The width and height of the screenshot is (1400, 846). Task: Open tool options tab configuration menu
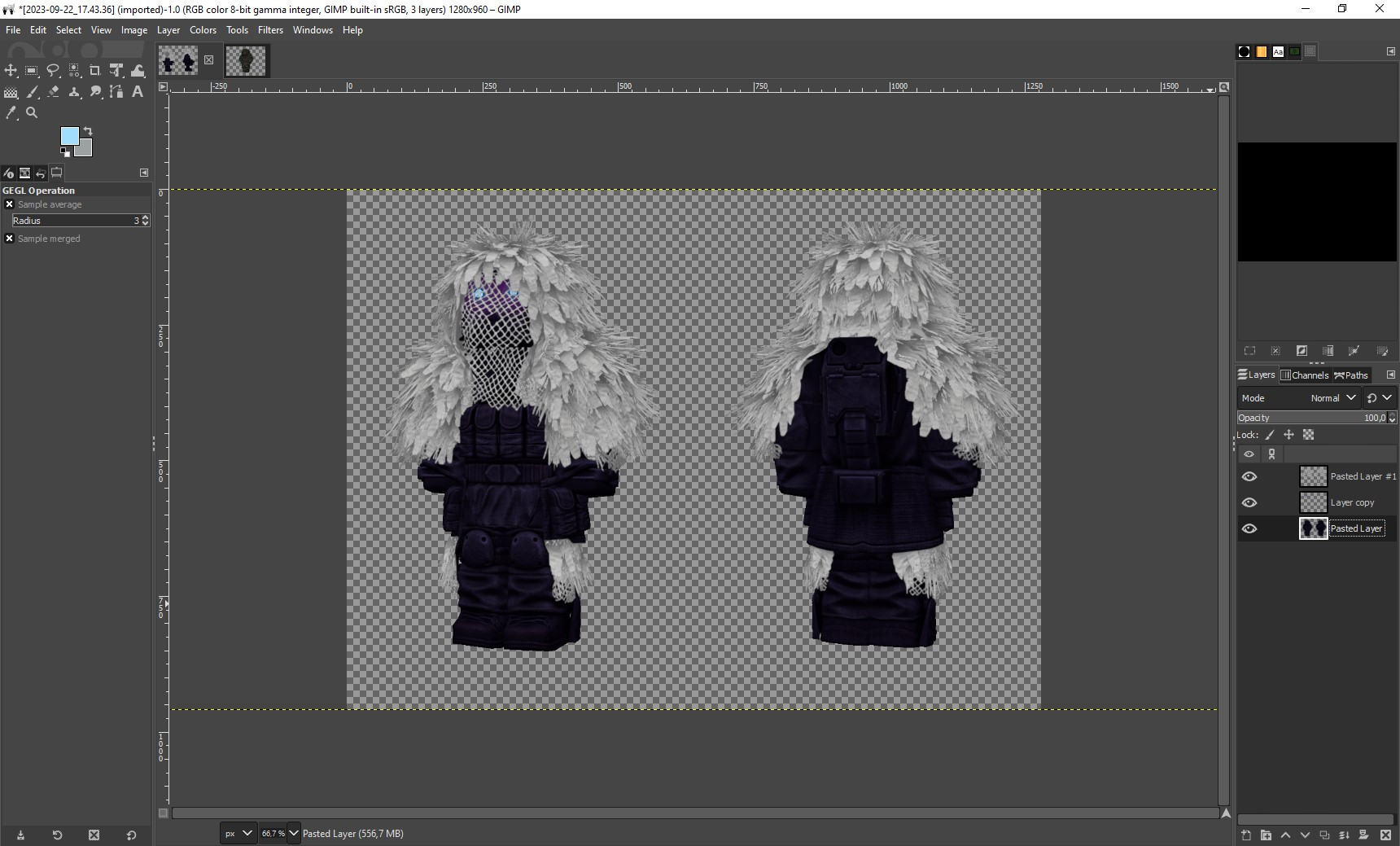click(x=144, y=173)
